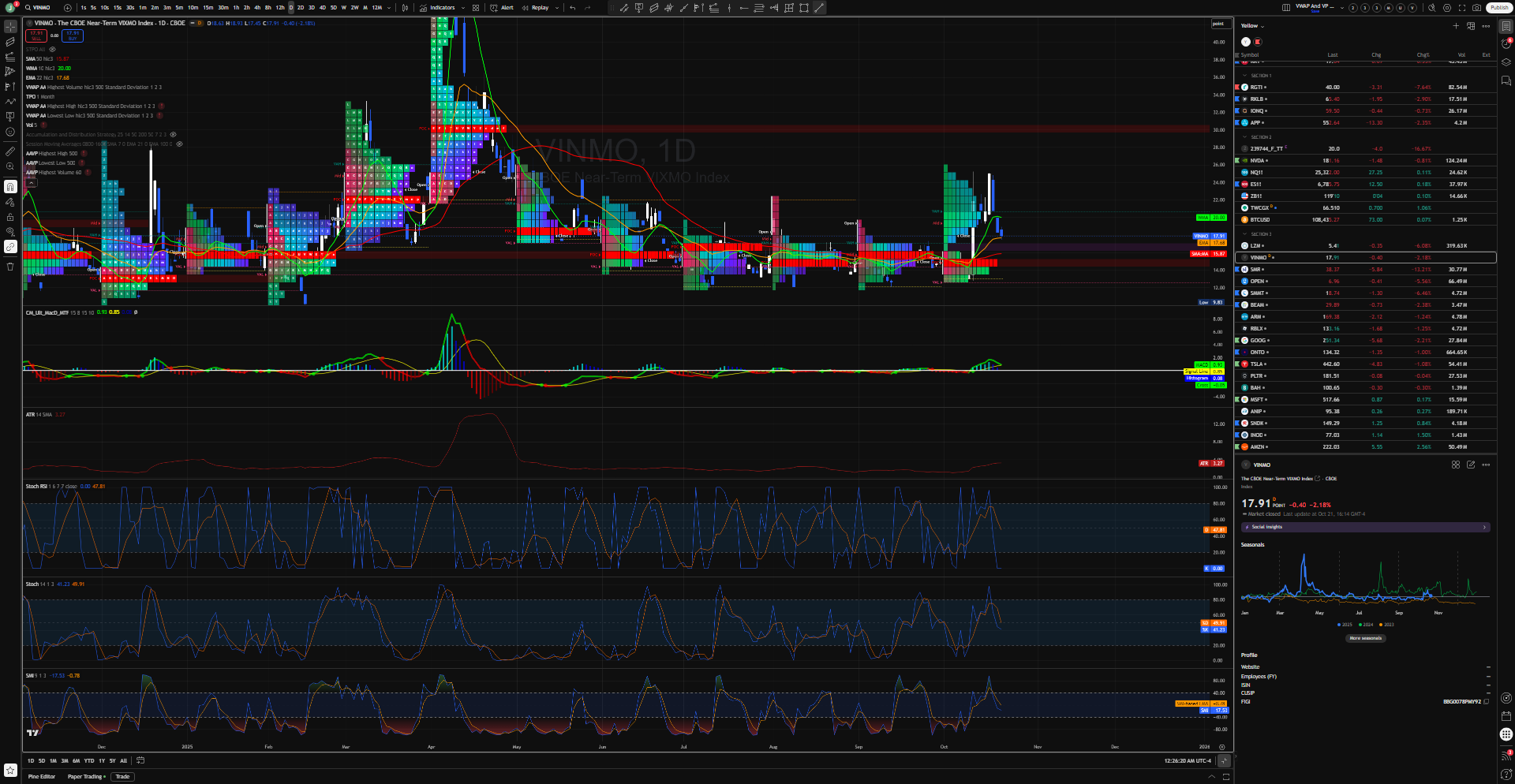Show hidden Session Moving Averages indicator

point(179,144)
